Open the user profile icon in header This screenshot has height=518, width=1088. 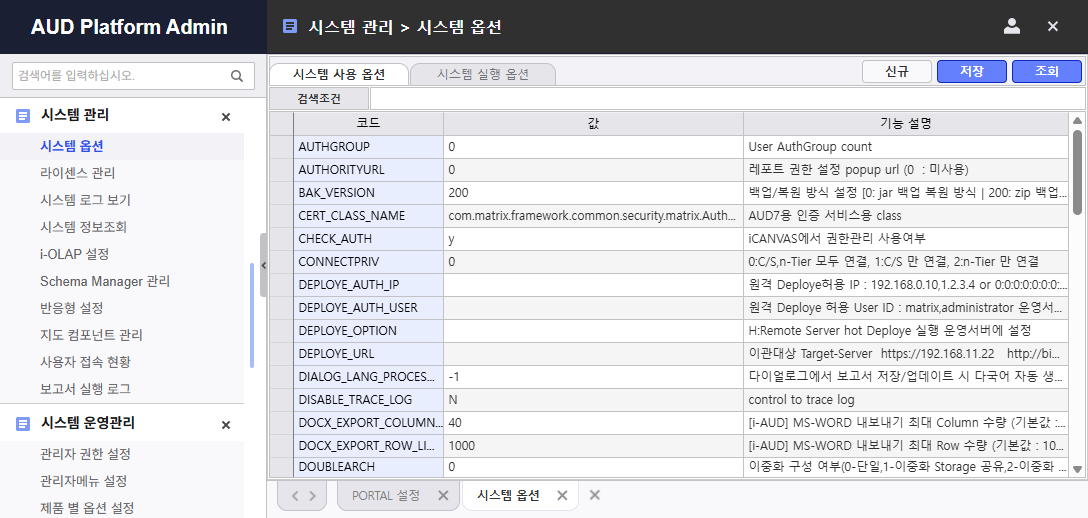[x=1011, y=27]
